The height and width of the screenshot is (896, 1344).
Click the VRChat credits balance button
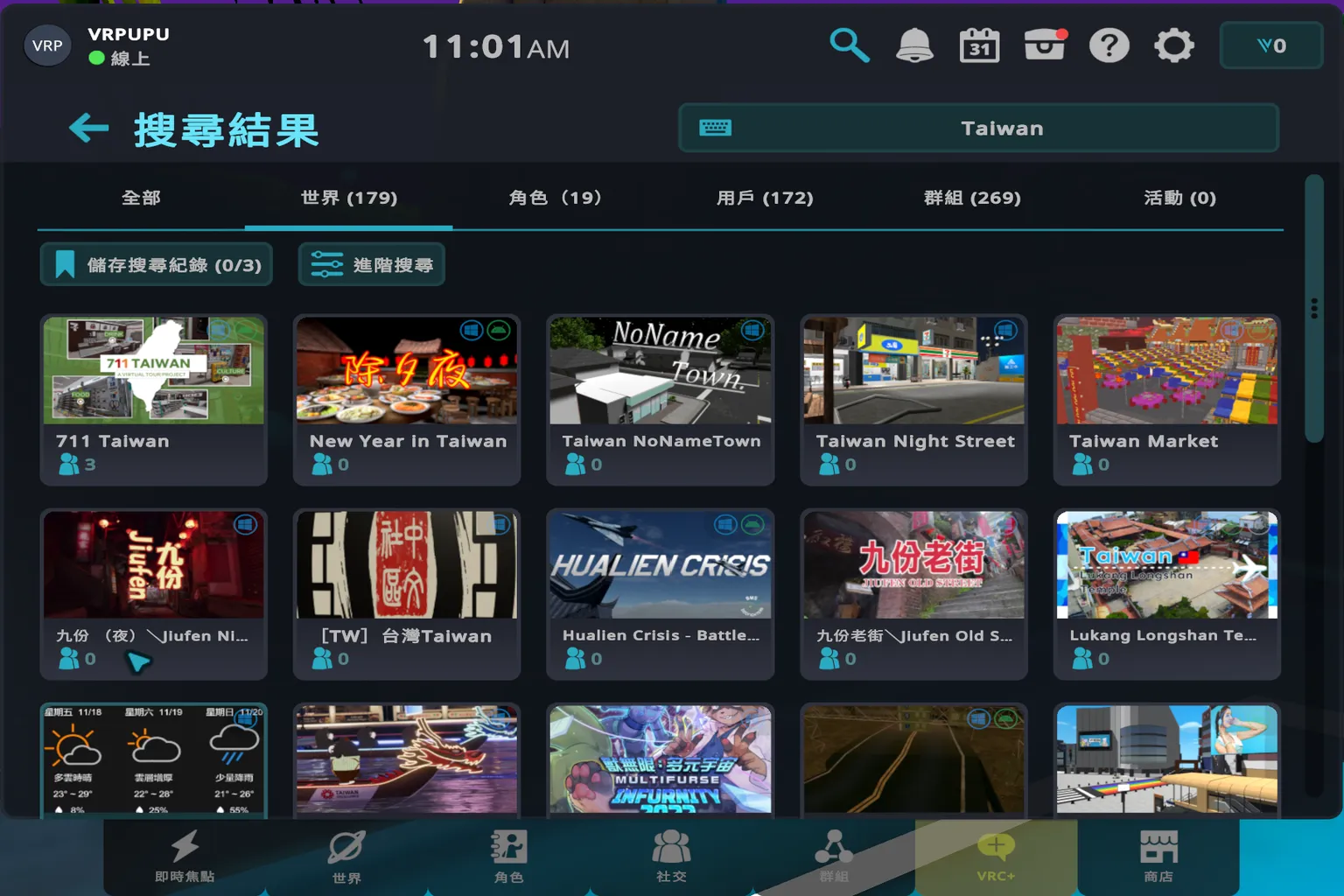pos(1270,45)
